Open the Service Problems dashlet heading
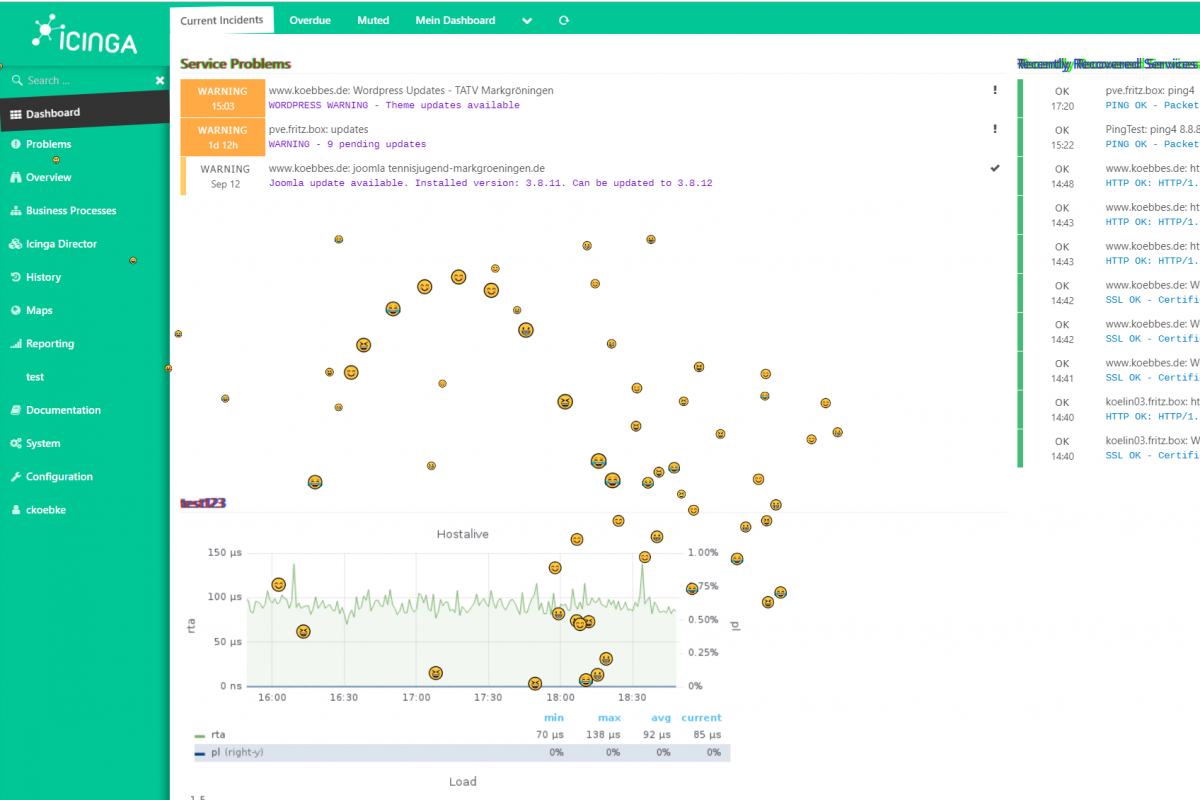This screenshot has width=1200, height=800. click(235, 63)
